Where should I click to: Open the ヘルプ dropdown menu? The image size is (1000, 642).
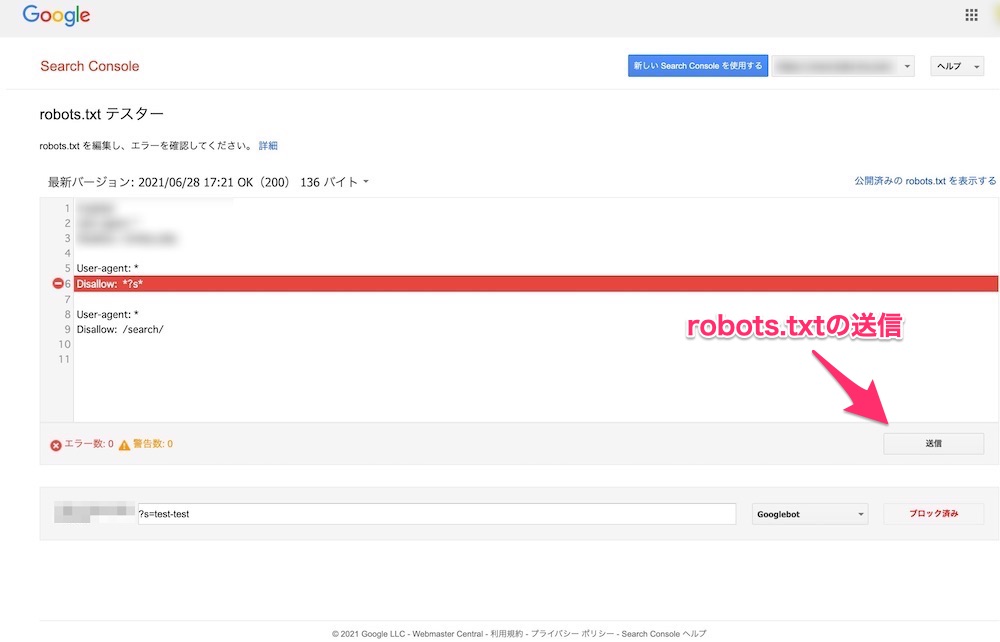point(957,66)
